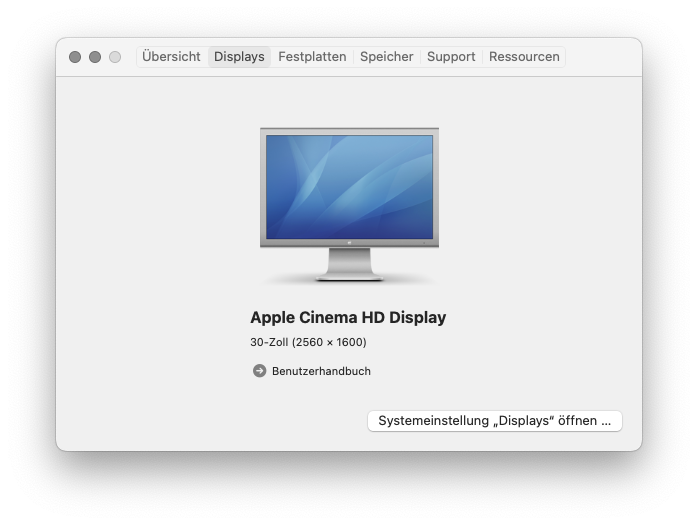The height and width of the screenshot is (525, 698).
Task: Select the Displays tab
Action: click(x=239, y=57)
